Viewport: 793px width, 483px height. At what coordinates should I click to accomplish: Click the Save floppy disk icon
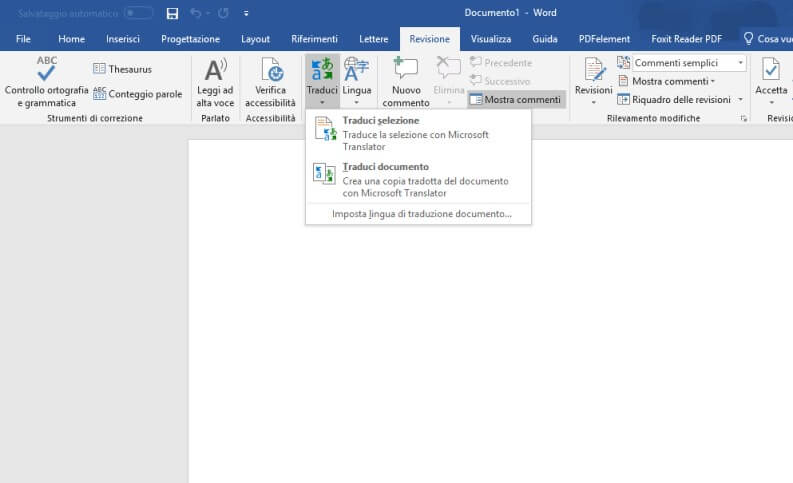coord(172,13)
